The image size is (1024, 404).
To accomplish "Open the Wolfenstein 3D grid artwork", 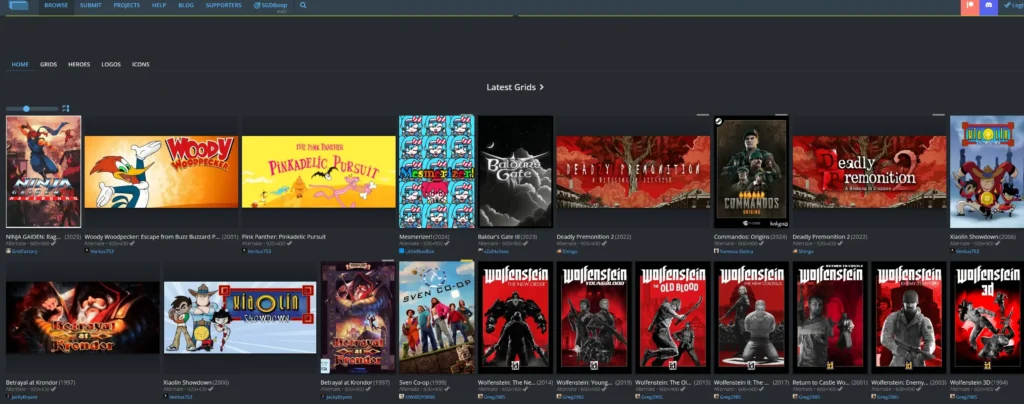I will (x=986, y=317).
